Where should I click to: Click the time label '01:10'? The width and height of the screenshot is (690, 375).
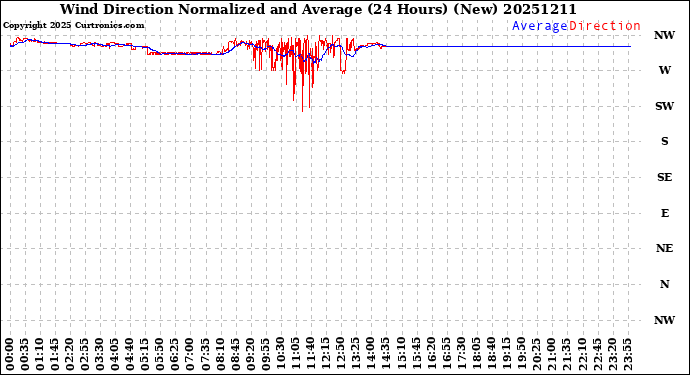point(40,355)
